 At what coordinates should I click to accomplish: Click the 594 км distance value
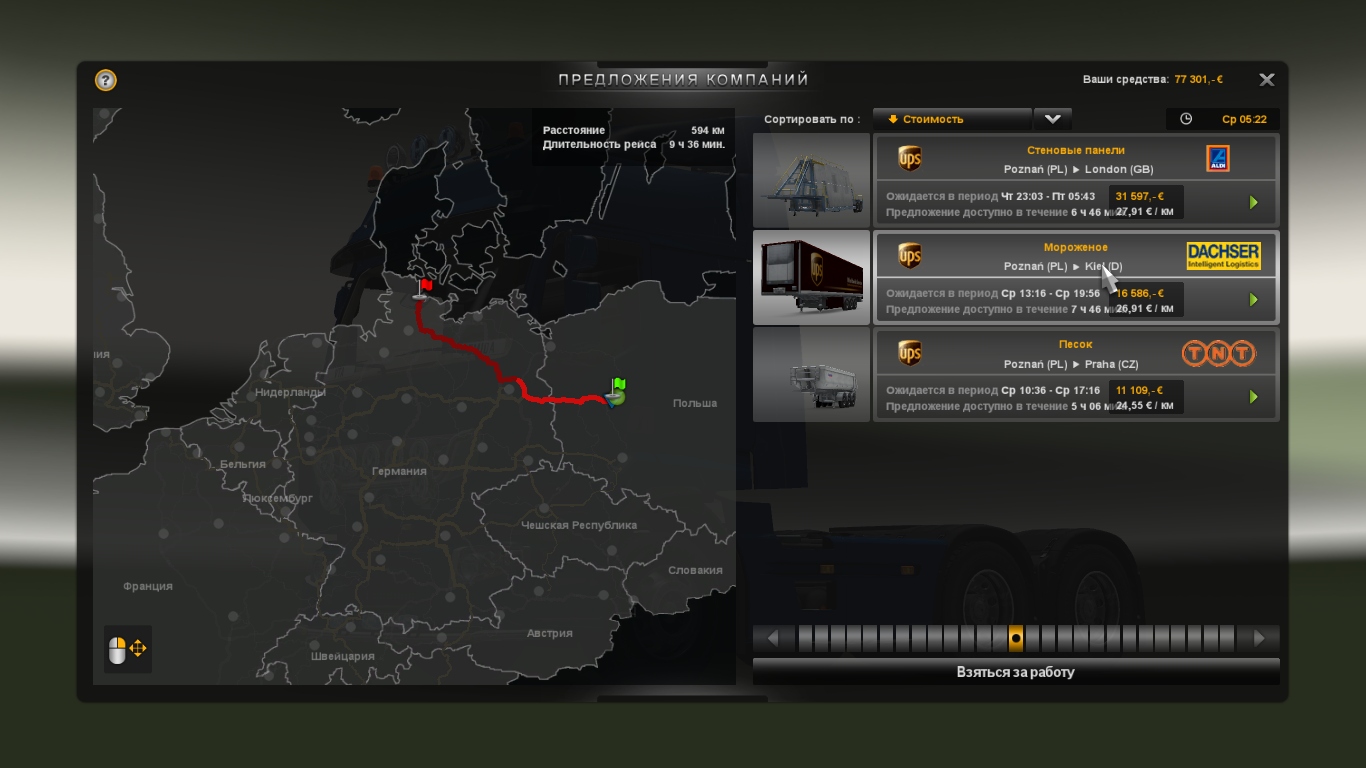(x=708, y=130)
